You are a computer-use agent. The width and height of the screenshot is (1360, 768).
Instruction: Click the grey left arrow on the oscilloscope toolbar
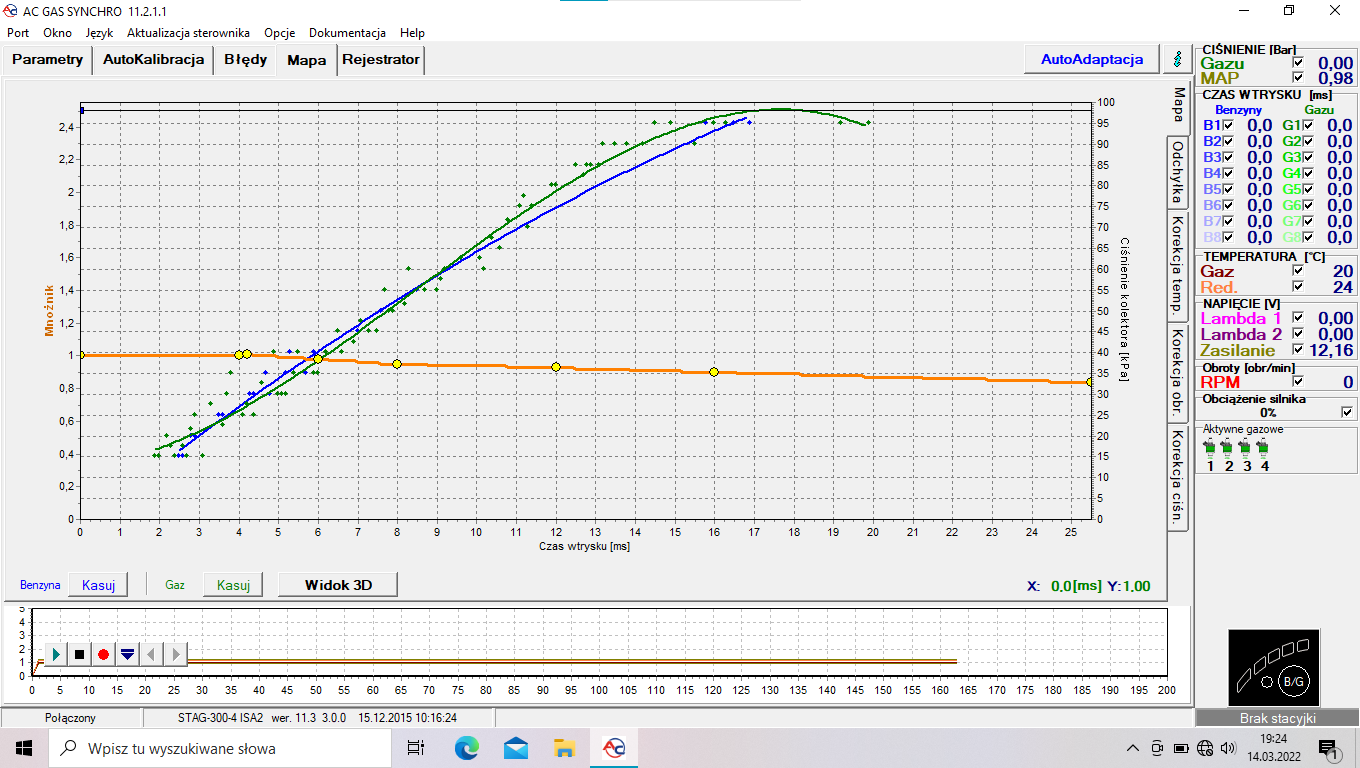pyautogui.click(x=151, y=654)
